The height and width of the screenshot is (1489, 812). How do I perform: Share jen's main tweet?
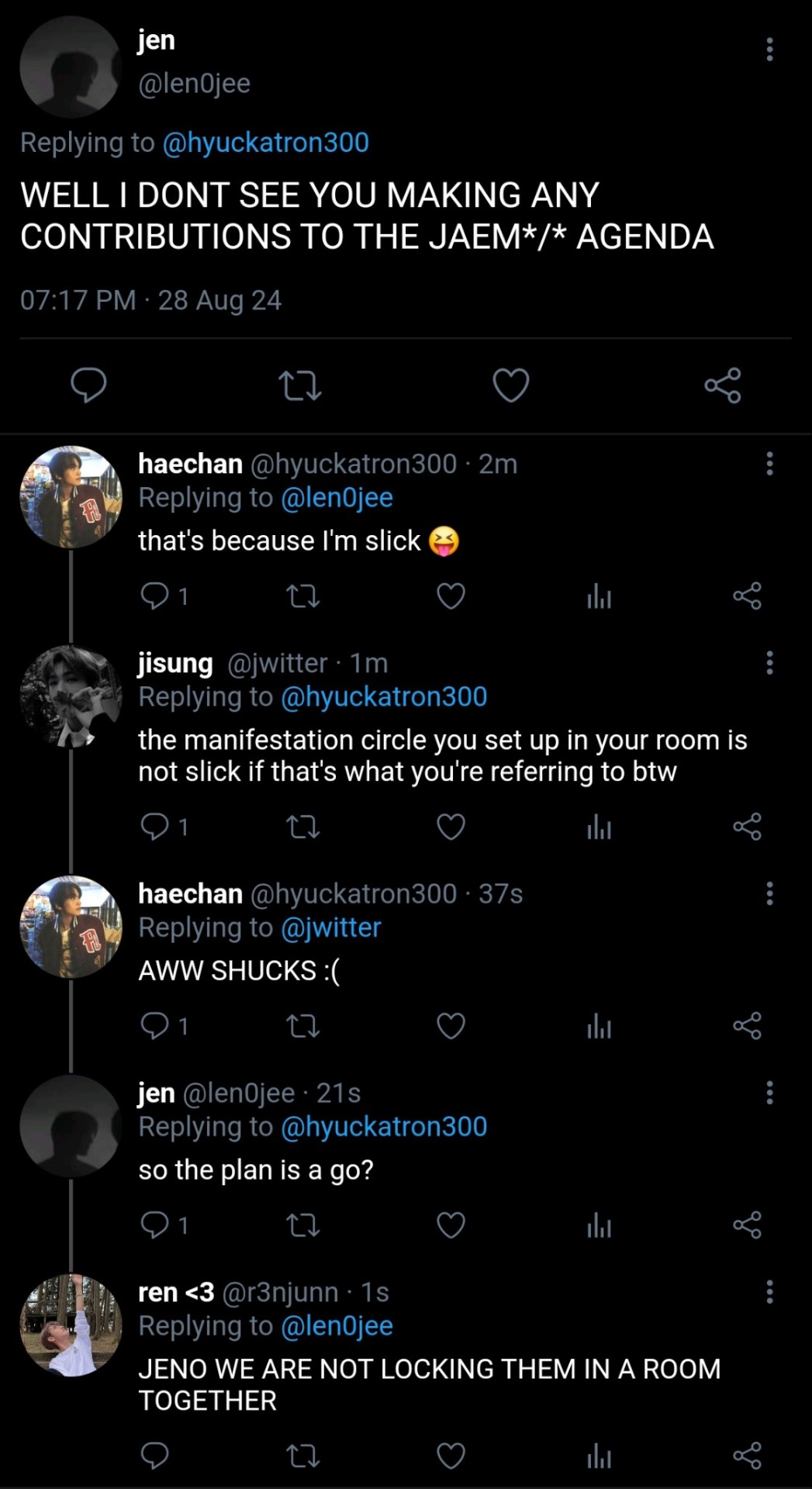(x=722, y=385)
